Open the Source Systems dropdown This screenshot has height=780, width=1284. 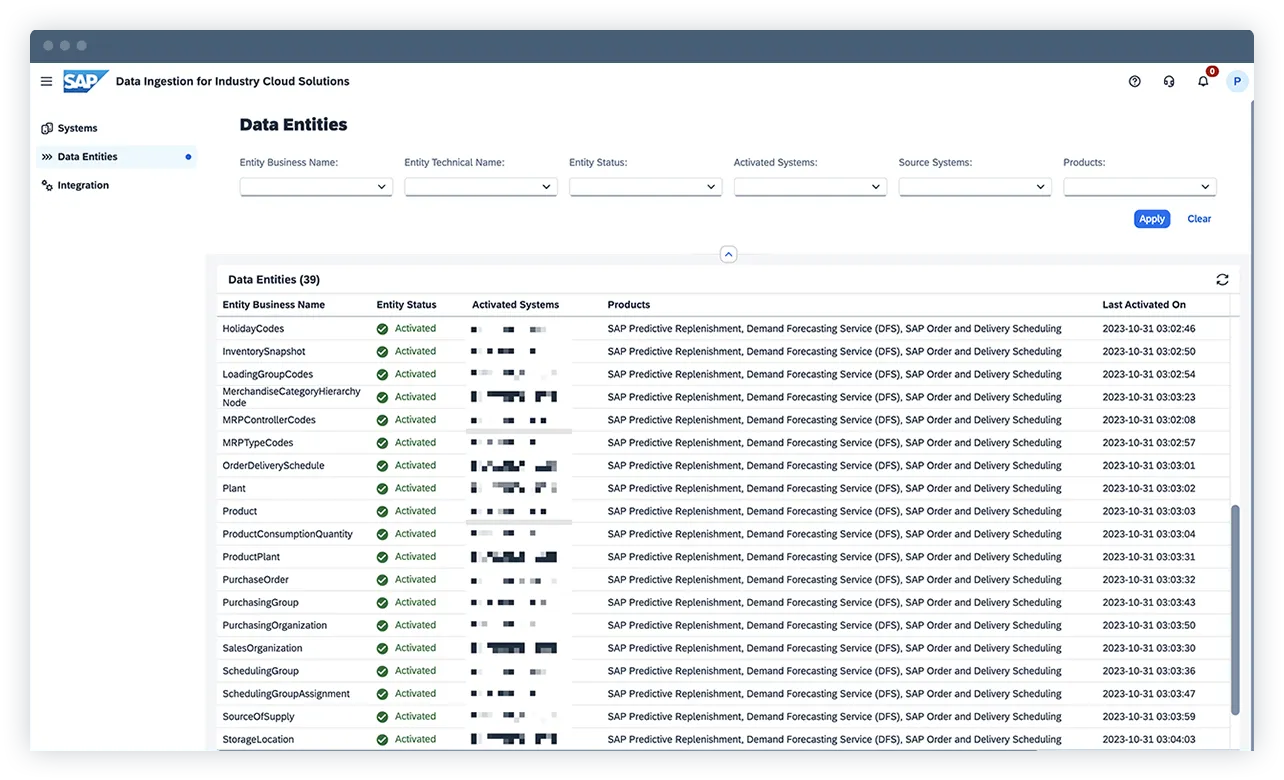pyautogui.click(x=975, y=186)
